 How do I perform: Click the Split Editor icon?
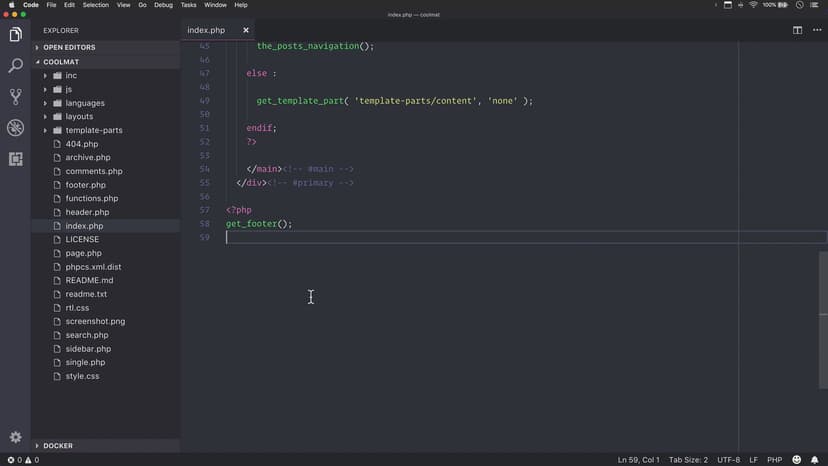[x=797, y=30]
